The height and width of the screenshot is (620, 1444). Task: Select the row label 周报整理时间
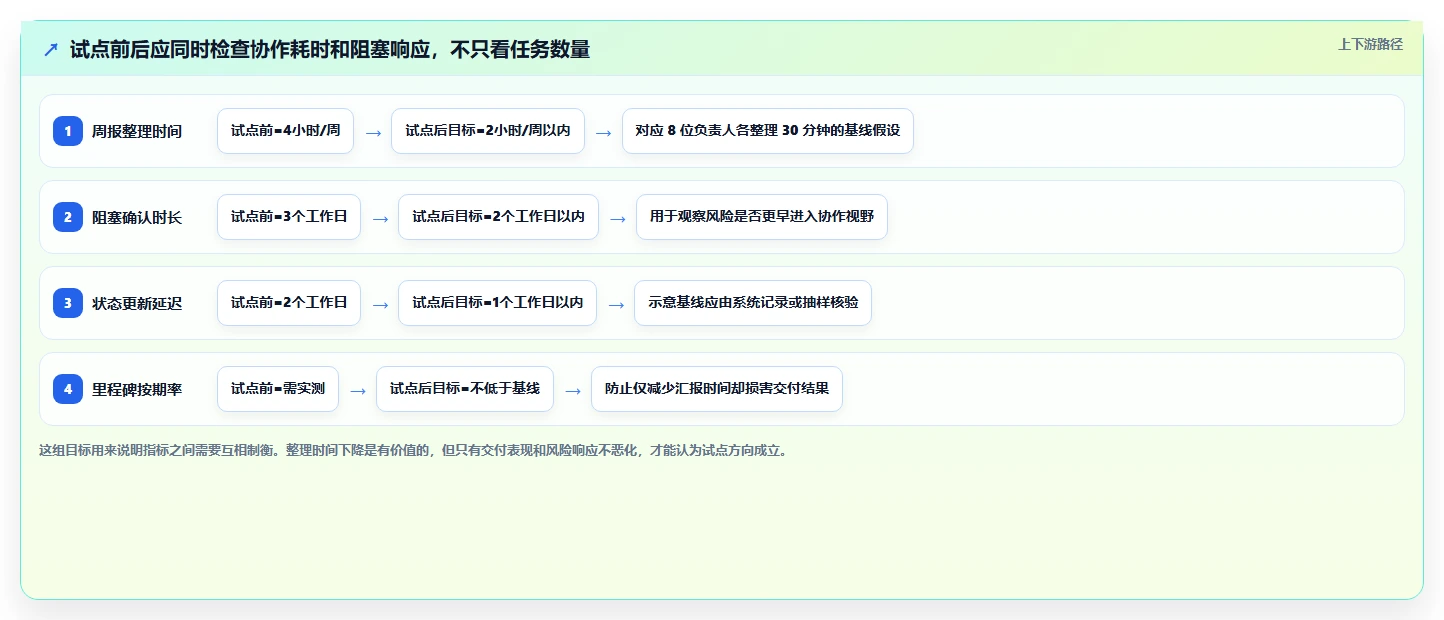coord(137,131)
